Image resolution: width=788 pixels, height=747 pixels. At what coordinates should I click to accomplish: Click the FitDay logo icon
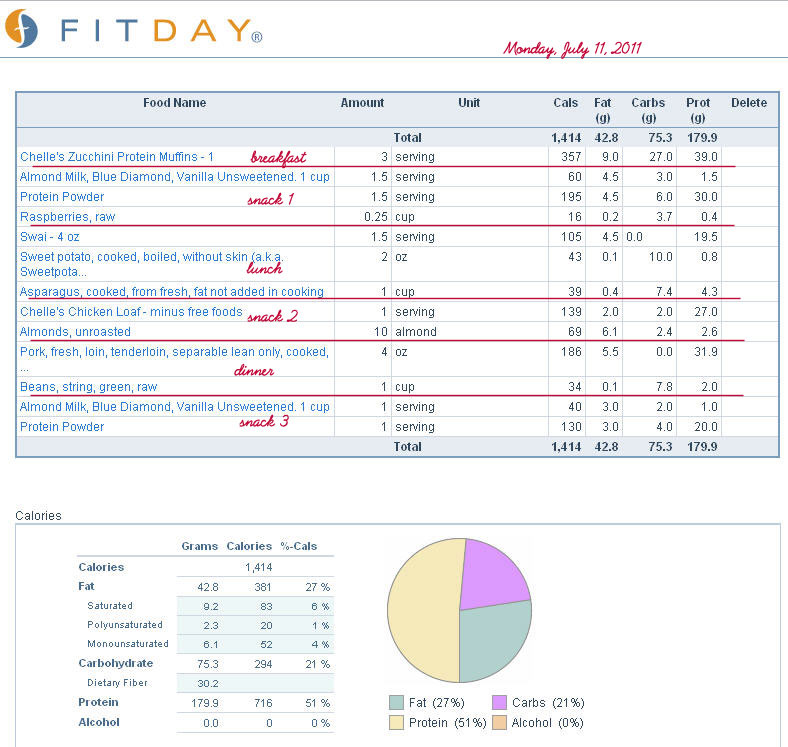coord(21,28)
